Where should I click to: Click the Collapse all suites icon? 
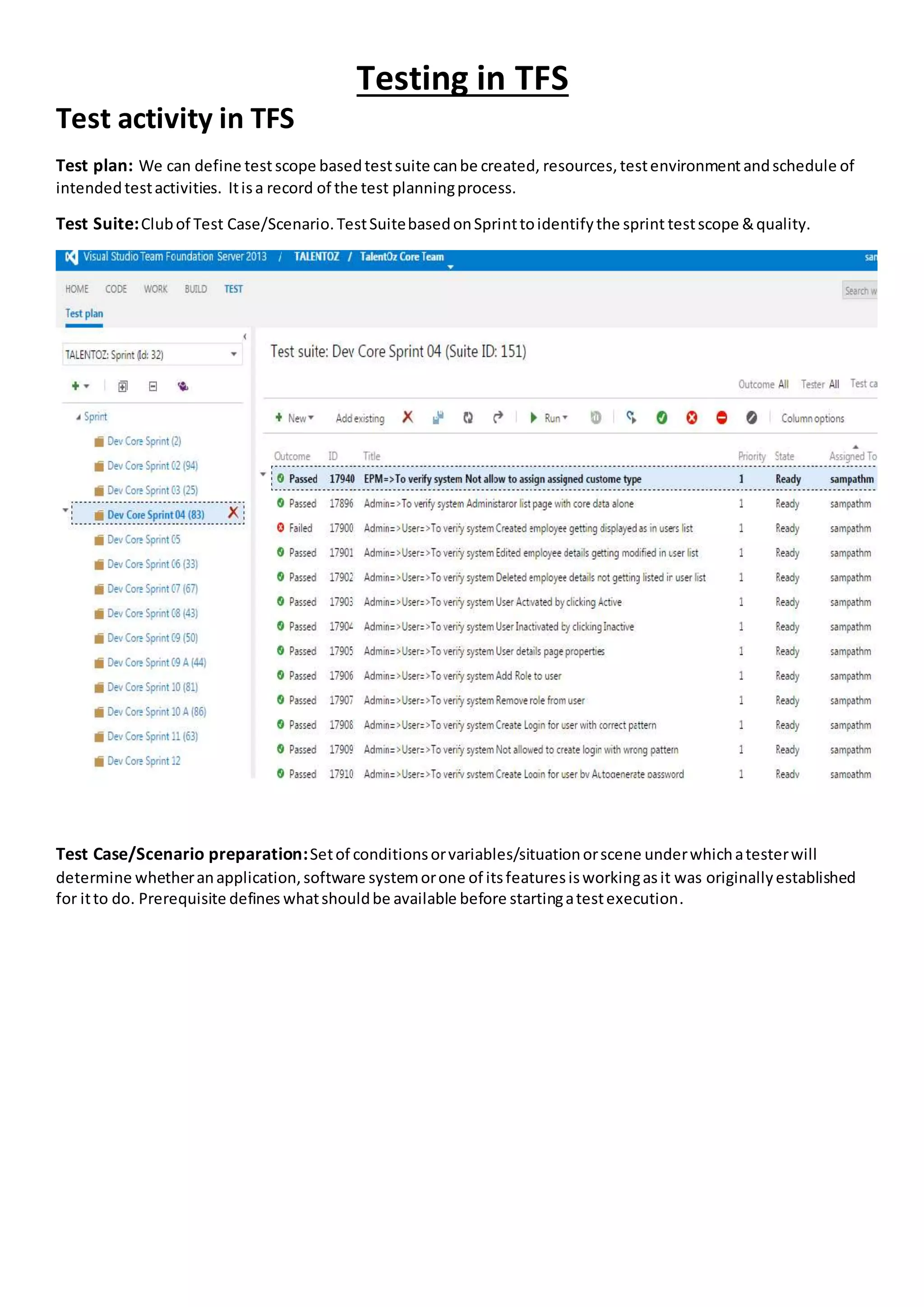click(152, 386)
